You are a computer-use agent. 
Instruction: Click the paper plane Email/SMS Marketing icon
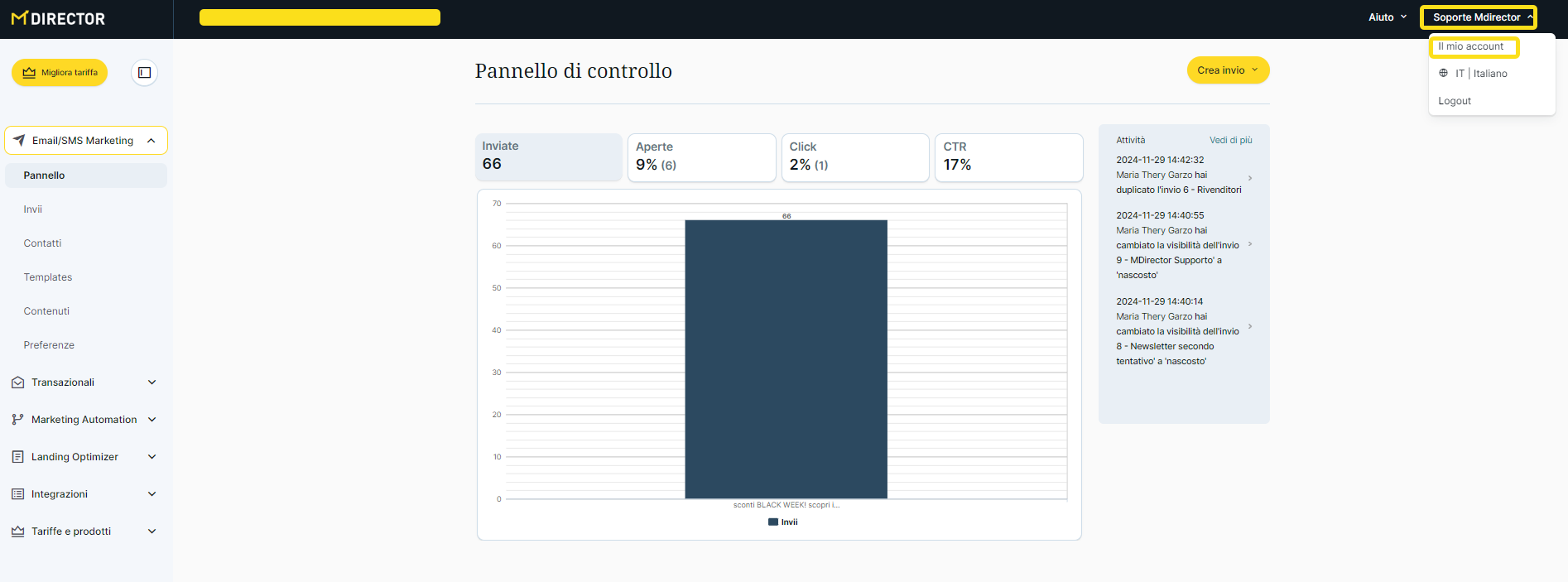(19, 141)
